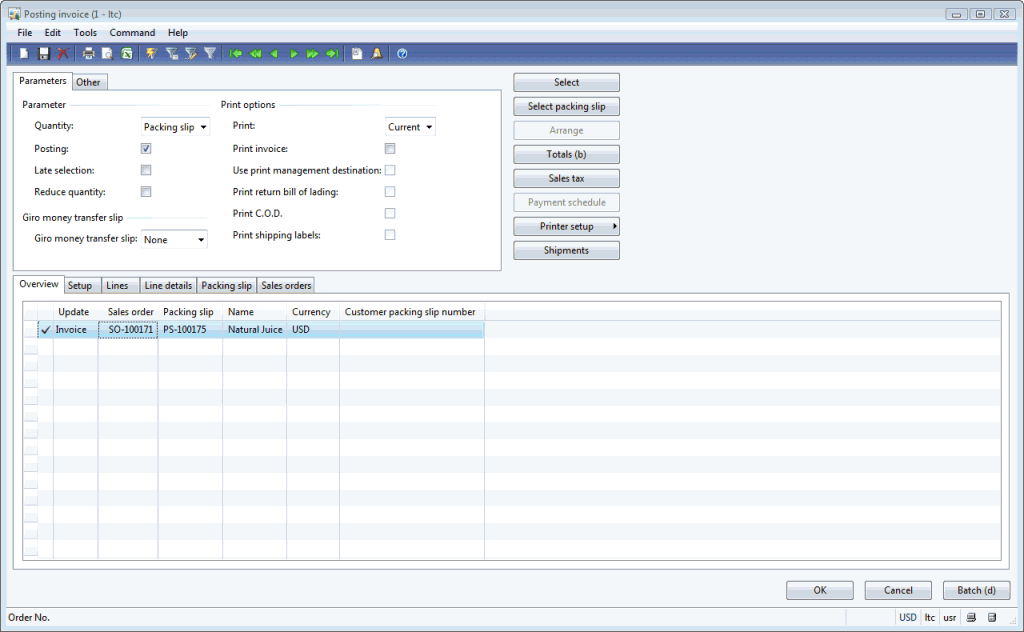Click the Previous page double-arrow icon
The image size is (1024, 632).
255,54
